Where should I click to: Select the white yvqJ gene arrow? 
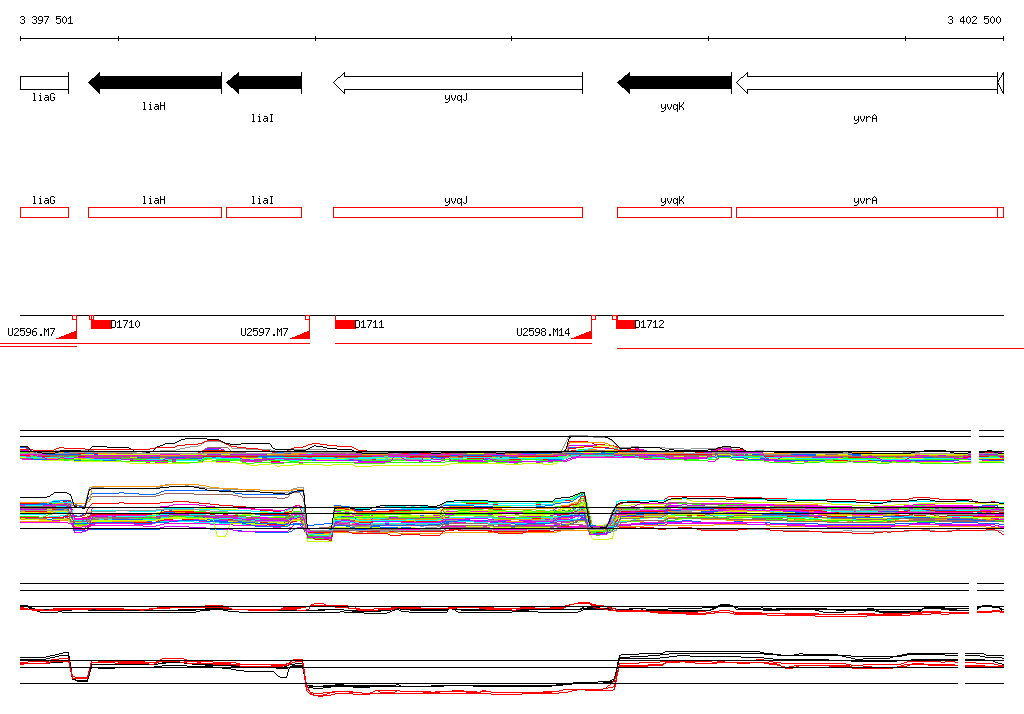[458, 83]
